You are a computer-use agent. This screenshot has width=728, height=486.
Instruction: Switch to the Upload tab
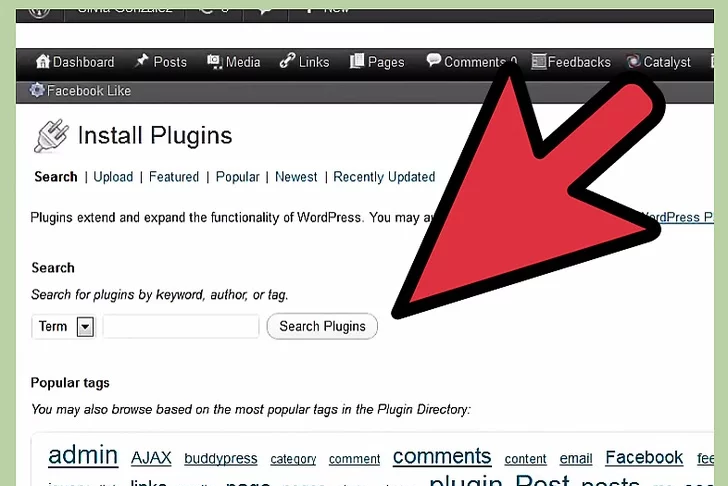pos(113,177)
